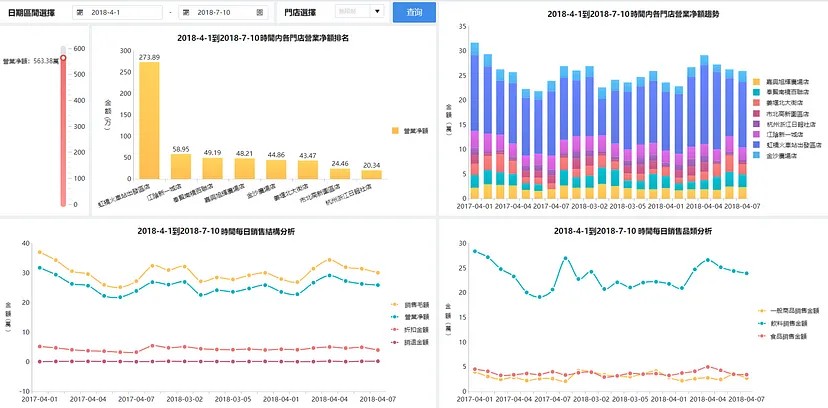This screenshot has height=408, width=828.
Task: Click the 門店選擇 store text box
Action: pos(353,12)
